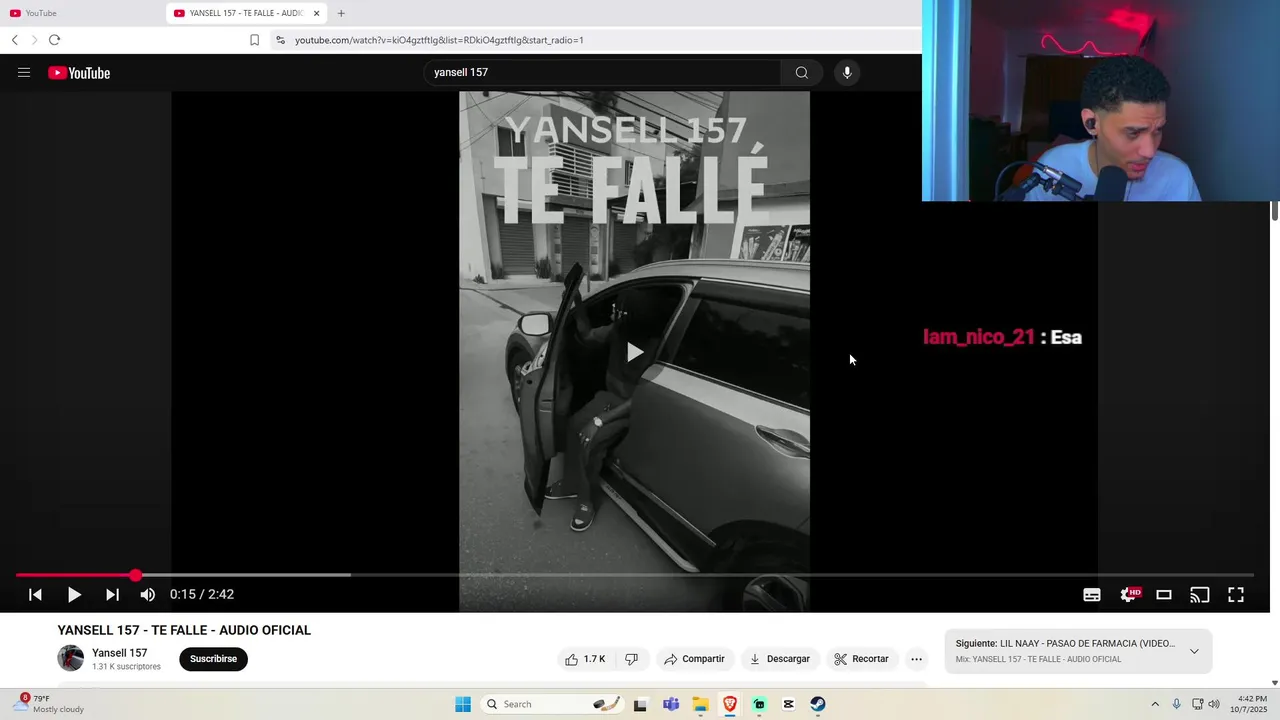Click the page vertical scrollbar thumb

point(1274,211)
